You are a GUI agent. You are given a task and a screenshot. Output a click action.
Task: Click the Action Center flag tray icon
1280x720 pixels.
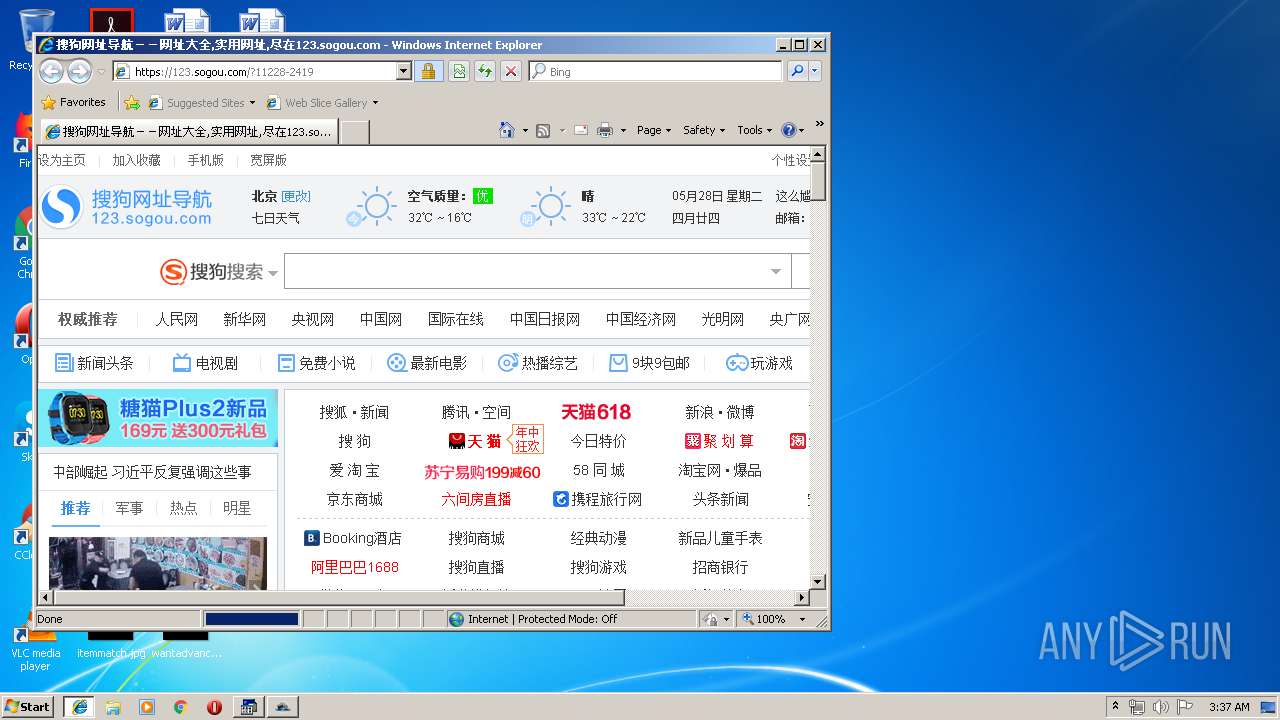pos(1185,707)
